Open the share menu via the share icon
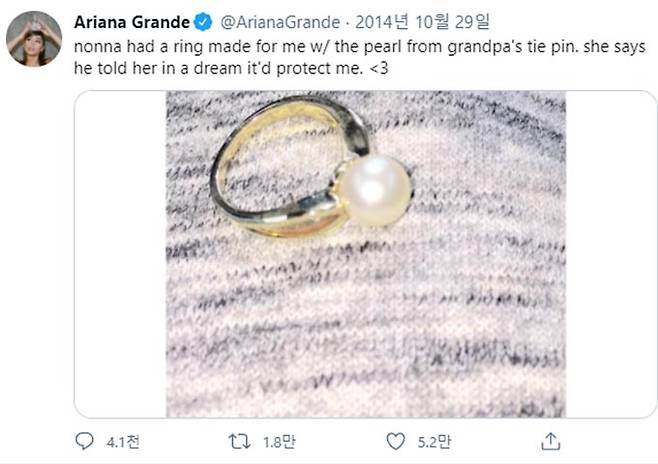This screenshot has width=658, height=464. pos(550,441)
